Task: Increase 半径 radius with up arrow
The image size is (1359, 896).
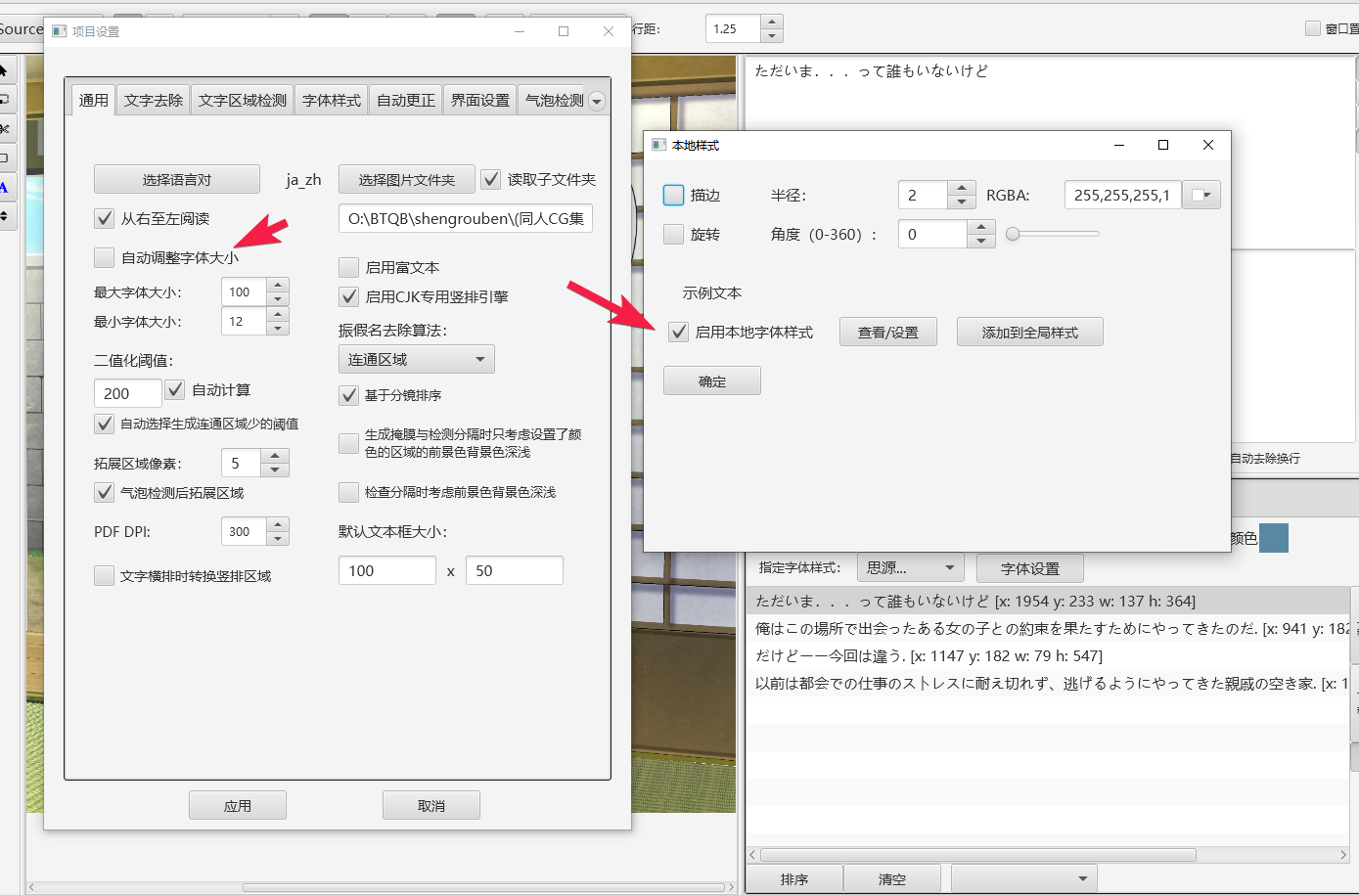Action: coord(962,188)
